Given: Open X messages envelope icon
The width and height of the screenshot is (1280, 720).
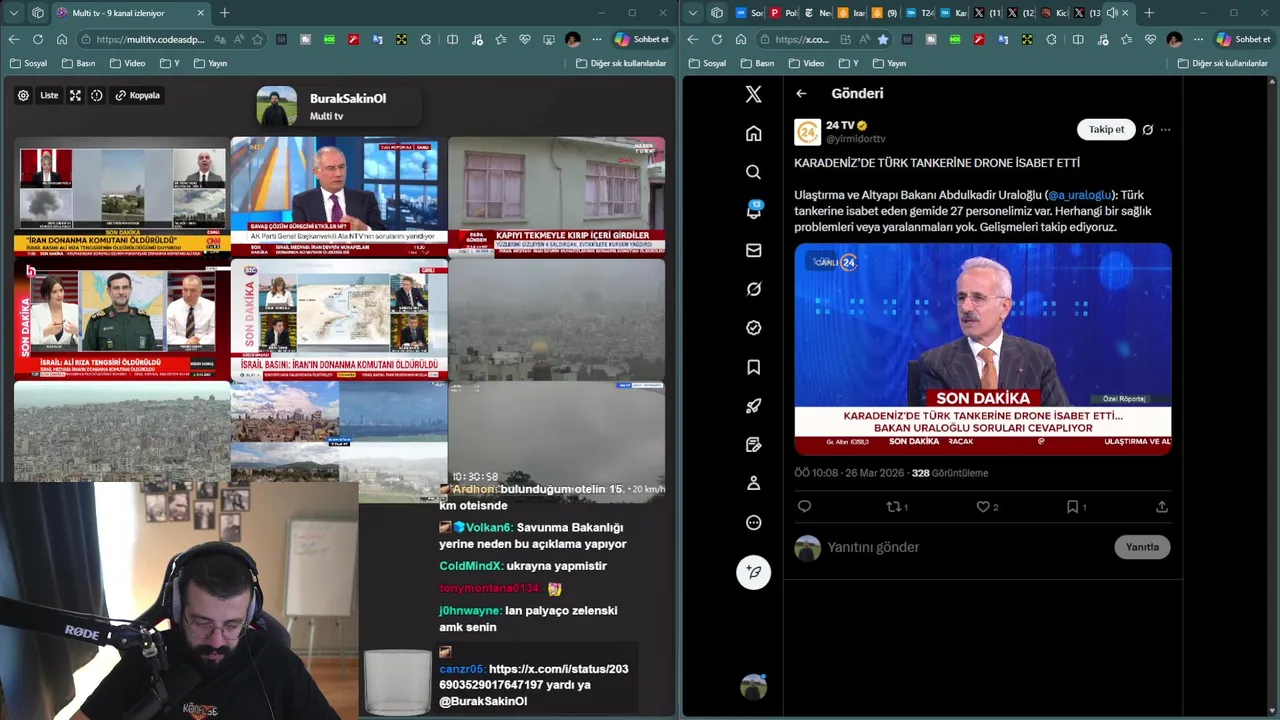Looking at the screenshot, I should tap(754, 250).
